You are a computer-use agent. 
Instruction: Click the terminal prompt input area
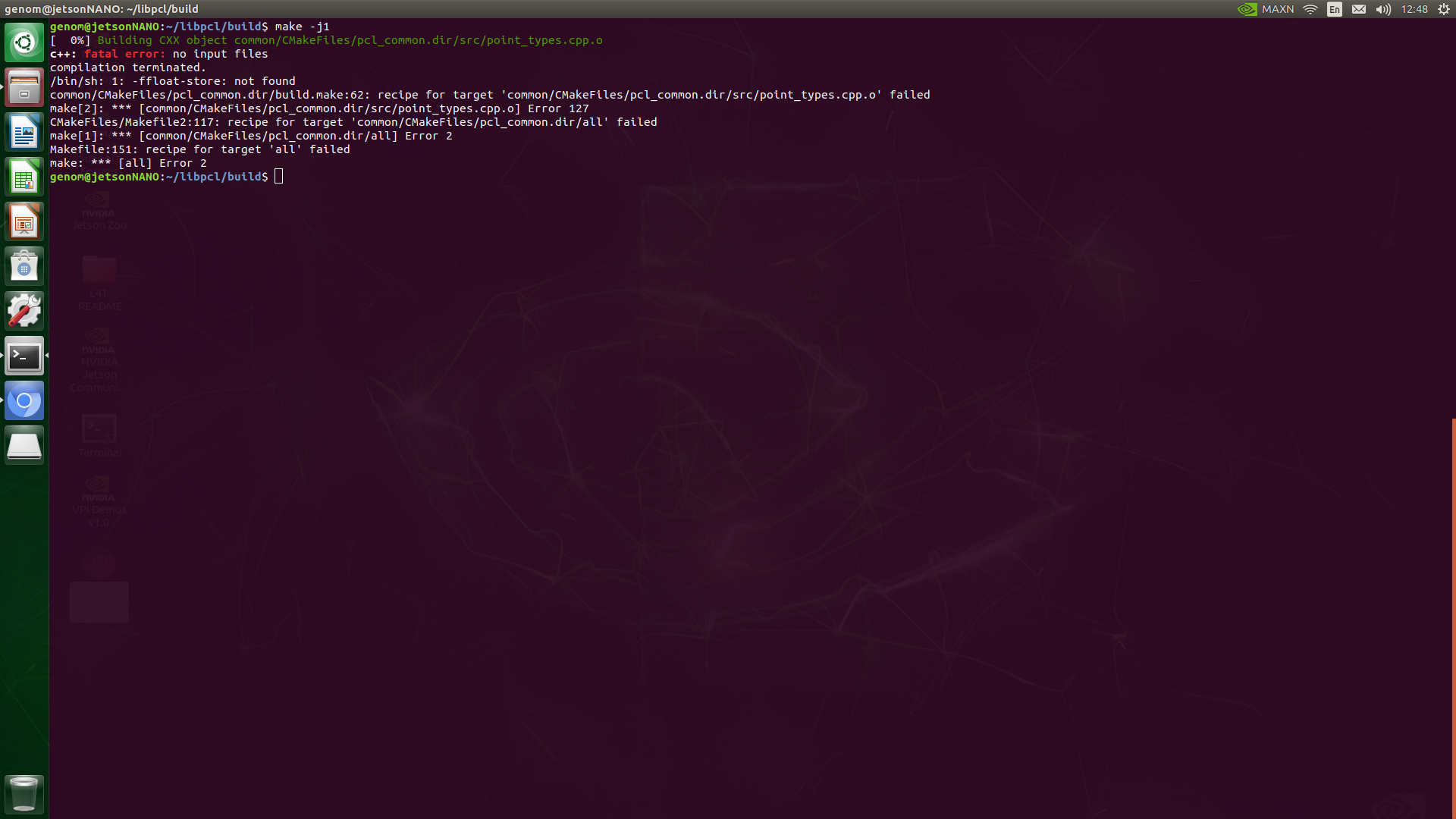[x=279, y=176]
